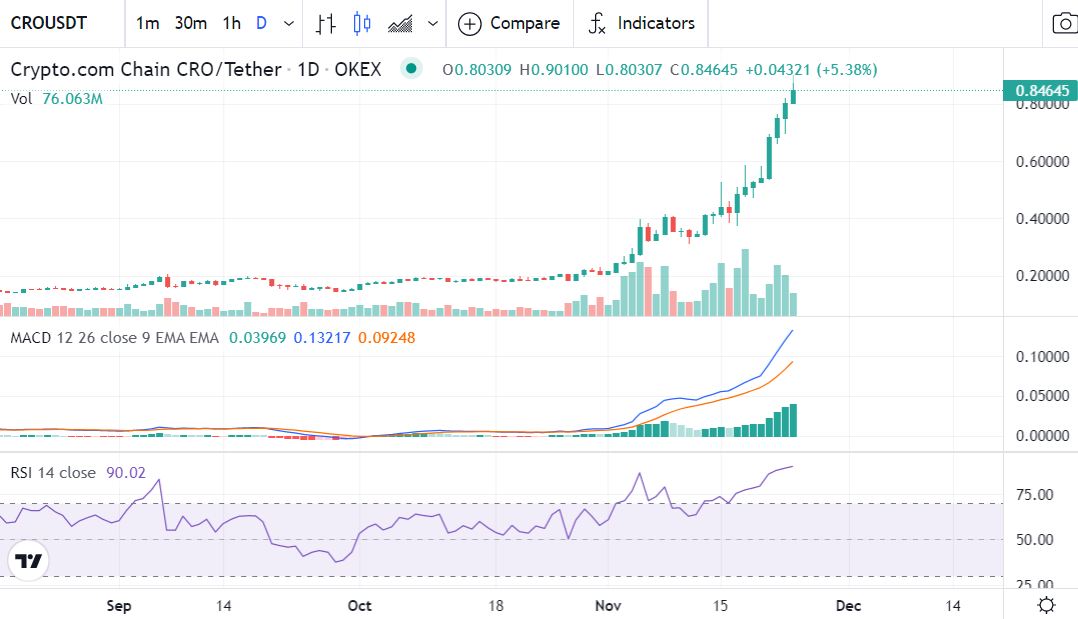This screenshot has height=619, width=1078.
Task: Click the 0.84645 current price label
Action: (x=1042, y=90)
